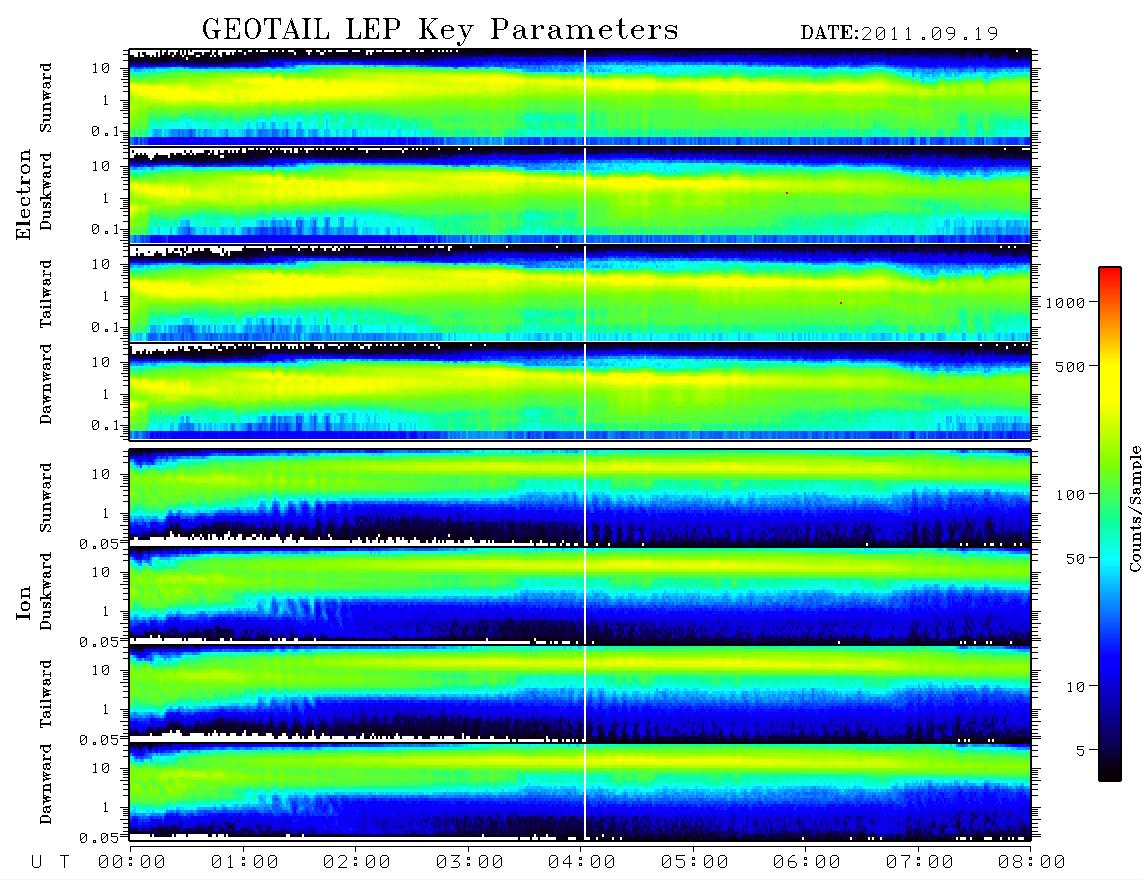Click the "U T" time axis label

click(x=50, y=862)
